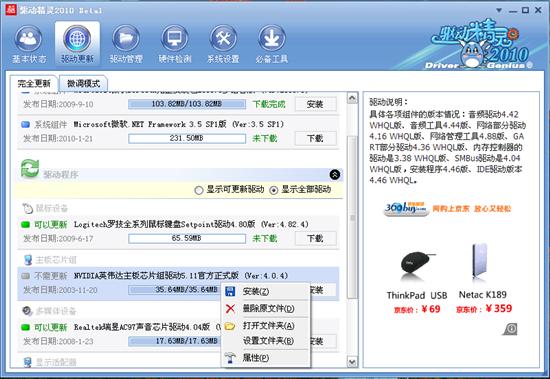This screenshot has width=550, height=379.
Task: Open the 驱动管理 folder icon
Action: (x=126, y=39)
